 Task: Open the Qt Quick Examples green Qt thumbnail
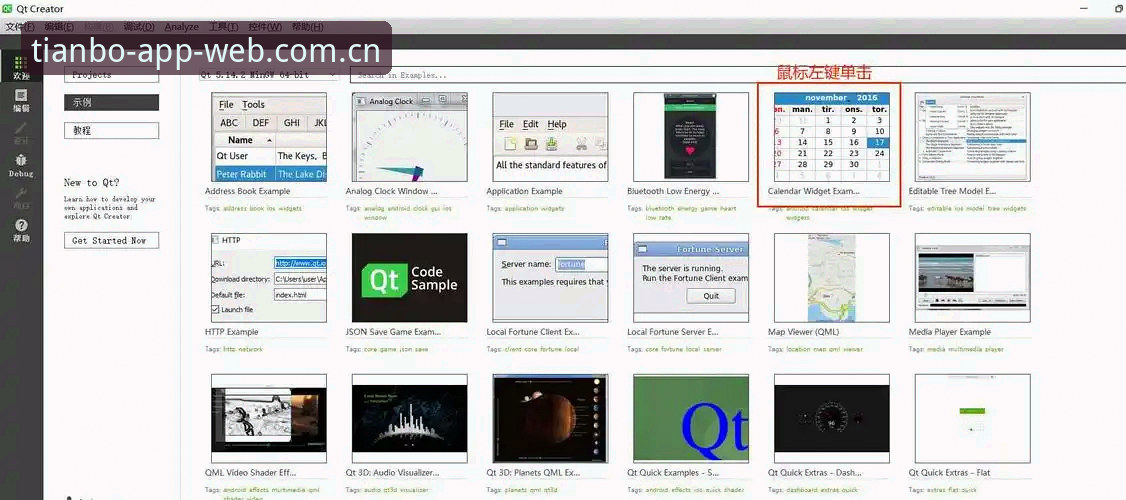point(691,418)
